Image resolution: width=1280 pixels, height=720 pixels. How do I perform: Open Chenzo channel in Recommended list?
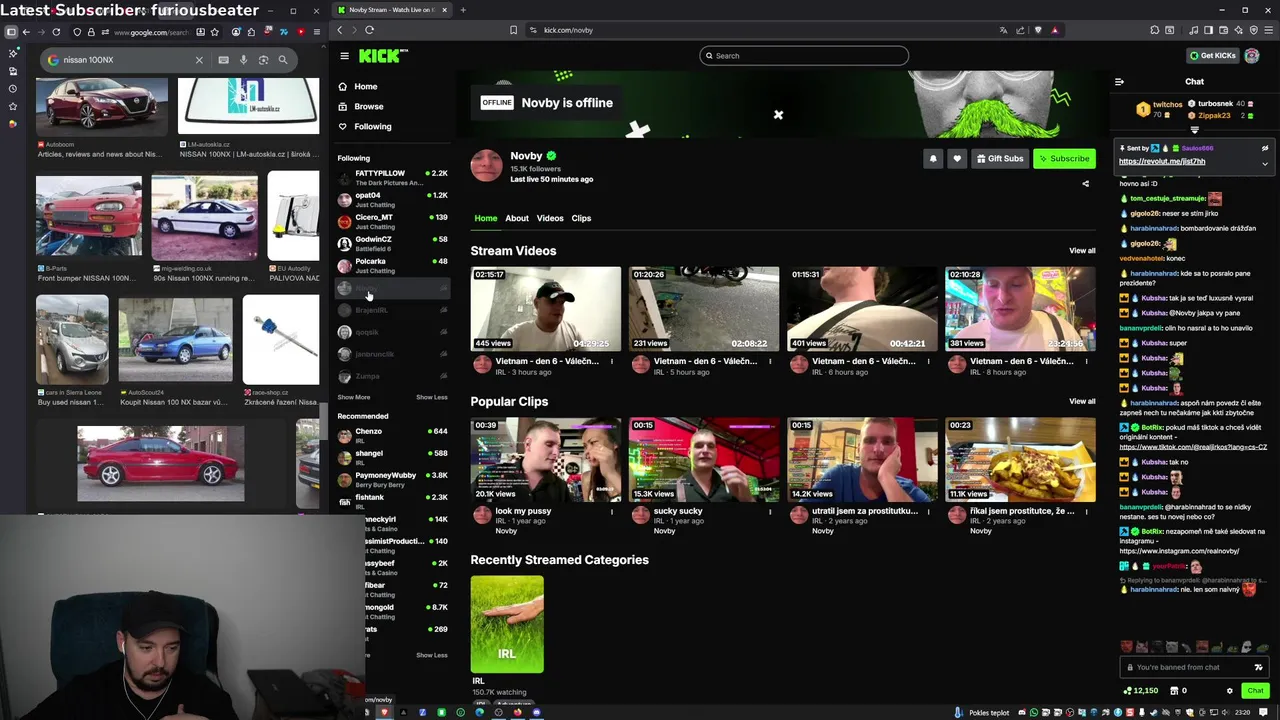[392, 435]
